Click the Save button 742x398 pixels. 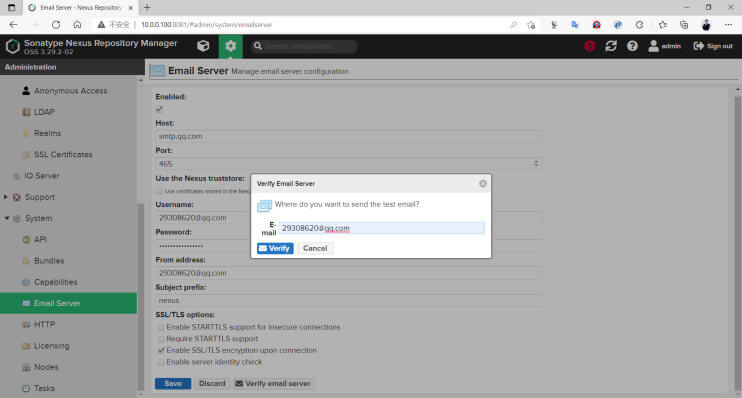click(173, 383)
